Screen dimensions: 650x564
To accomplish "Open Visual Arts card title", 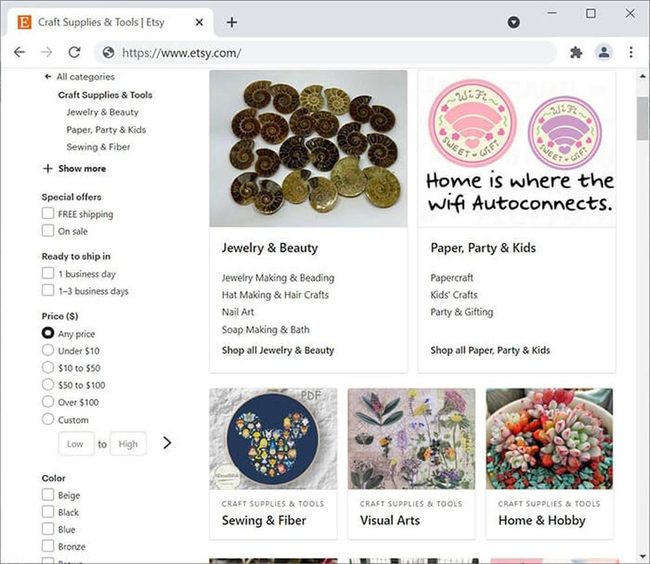I will tap(390, 520).
